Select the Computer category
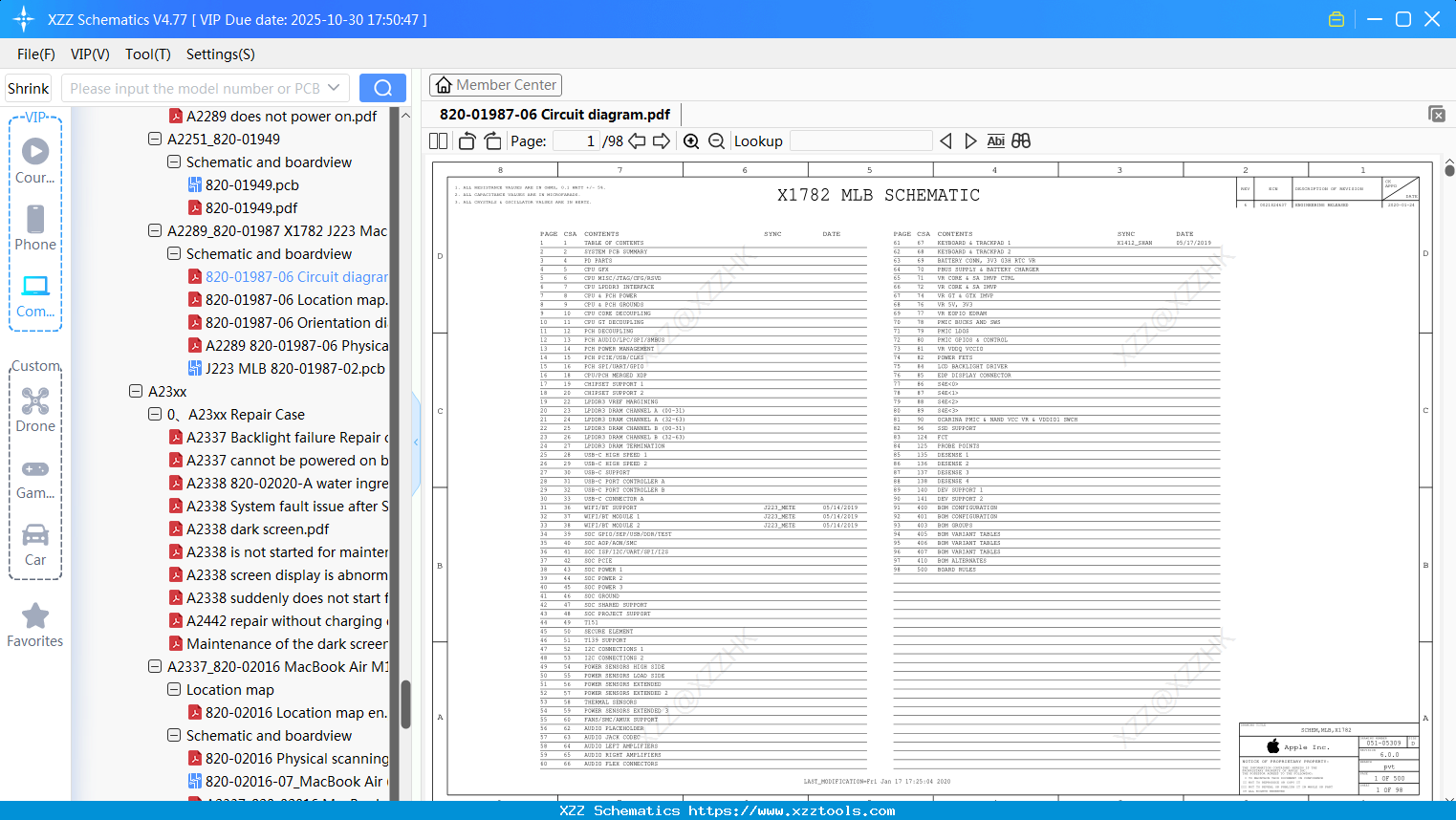The height and width of the screenshot is (820, 1456). coord(35,295)
